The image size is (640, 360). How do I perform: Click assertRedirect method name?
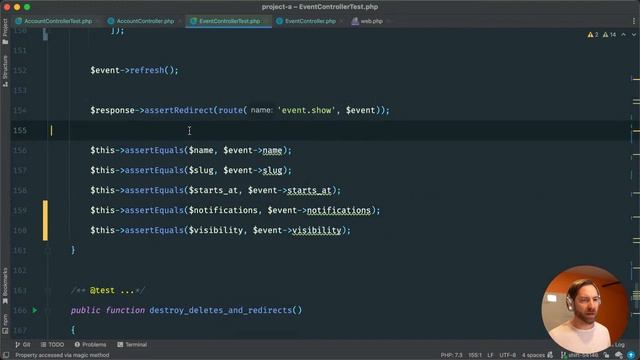(179, 110)
